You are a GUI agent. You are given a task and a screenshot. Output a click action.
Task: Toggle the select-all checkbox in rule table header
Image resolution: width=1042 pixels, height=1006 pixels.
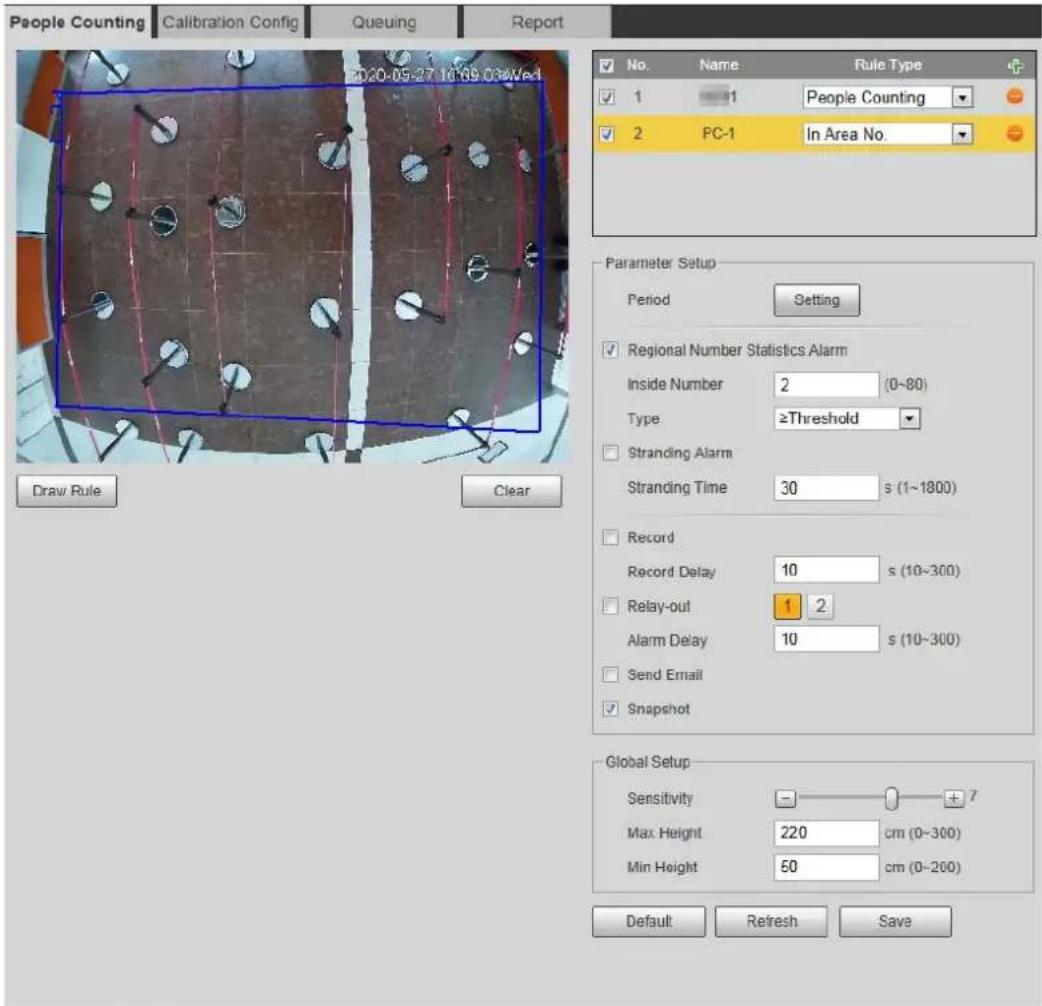pos(606,66)
